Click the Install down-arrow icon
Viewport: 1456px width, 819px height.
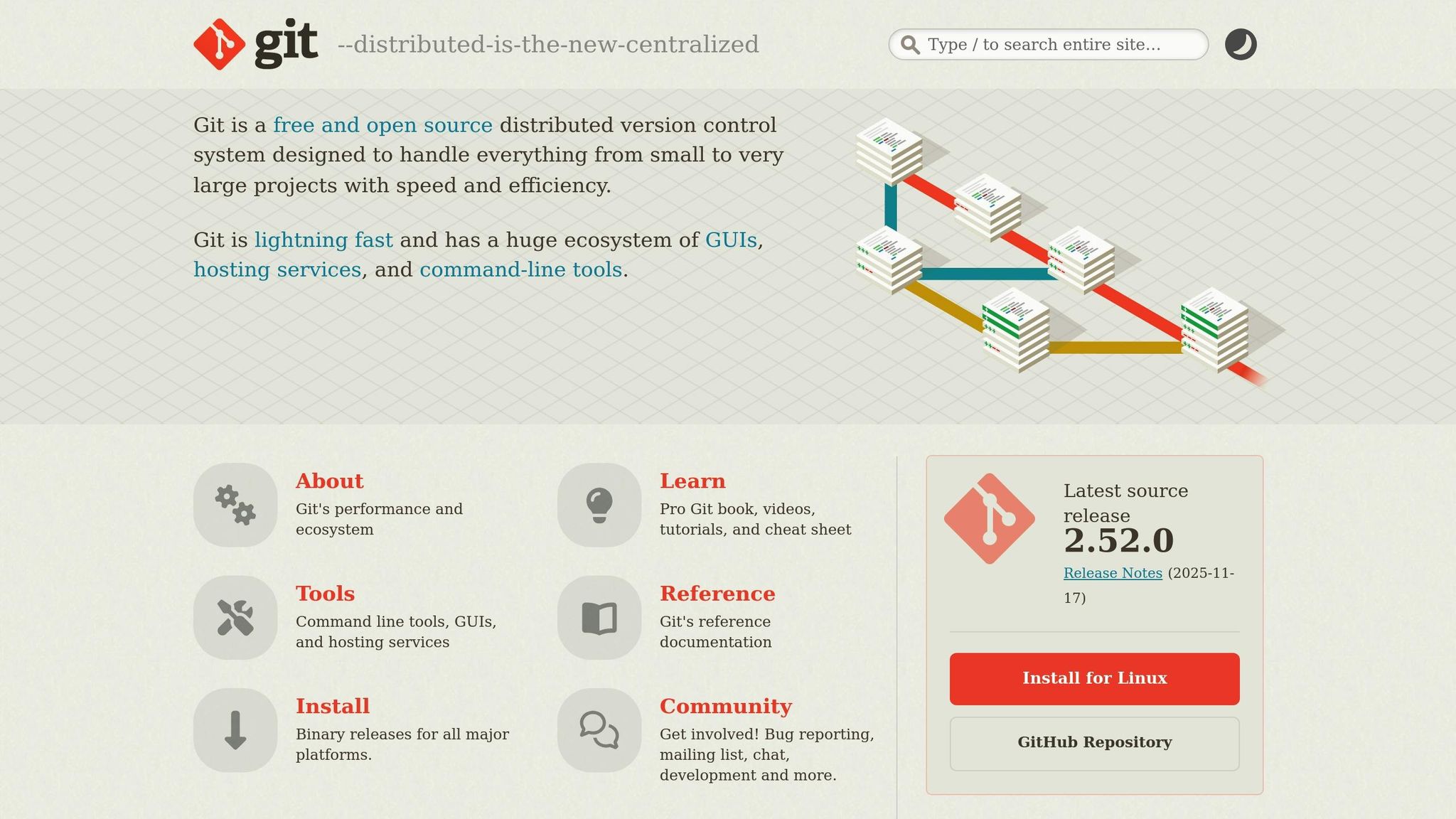click(235, 730)
